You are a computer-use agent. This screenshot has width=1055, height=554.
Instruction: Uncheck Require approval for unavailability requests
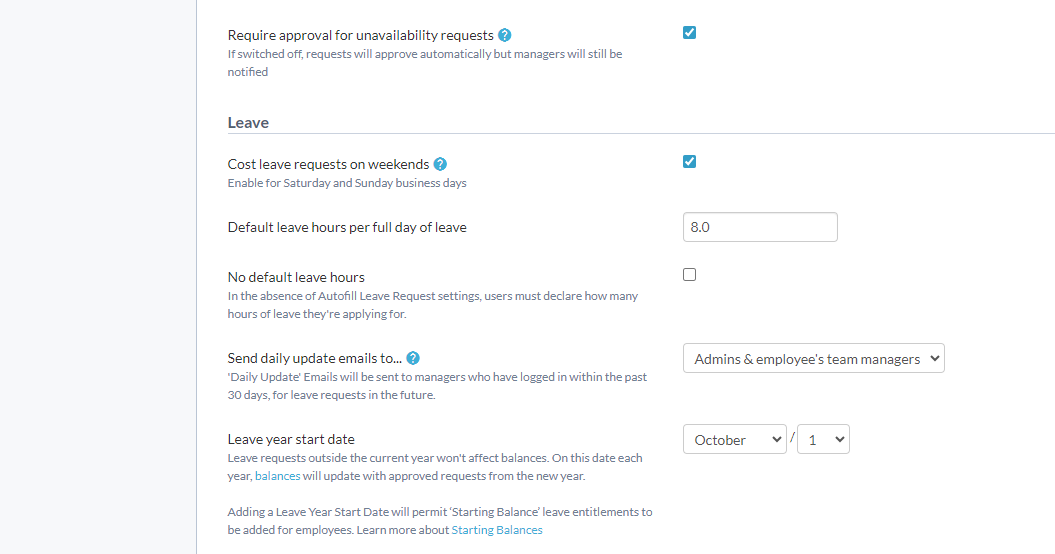click(689, 32)
